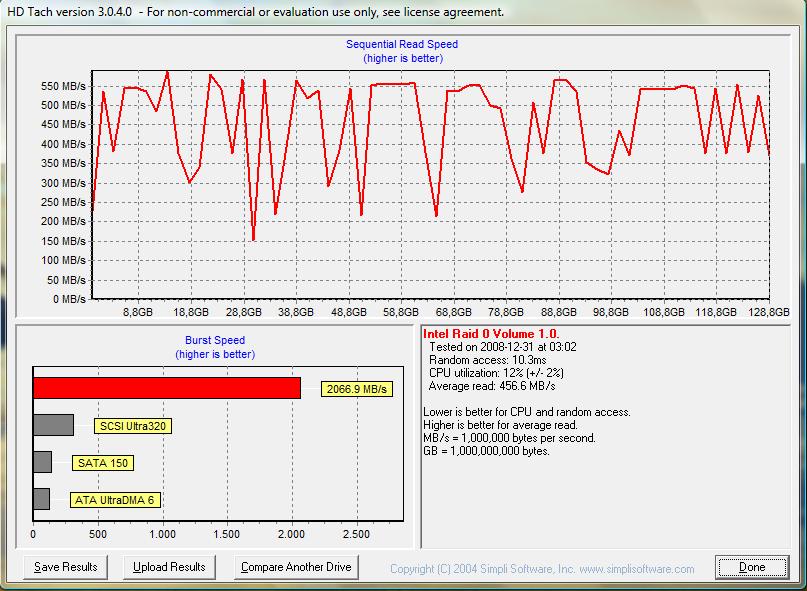807x591 pixels.
Task: Click the Sequential Read Speed title
Action: click(x=402, y=44)
